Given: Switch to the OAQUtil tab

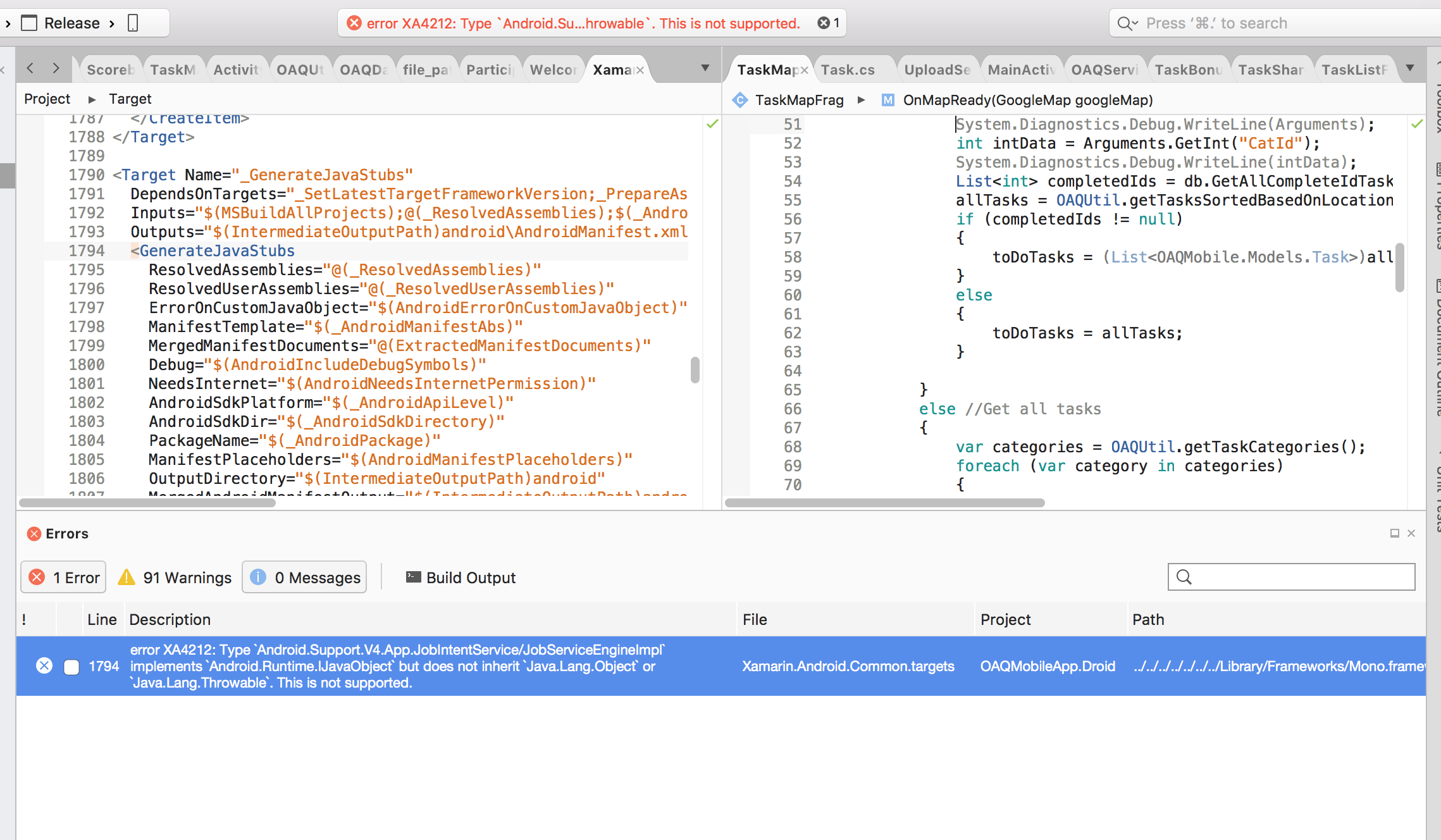Looking at the screenshot, I should coord(300,70).
